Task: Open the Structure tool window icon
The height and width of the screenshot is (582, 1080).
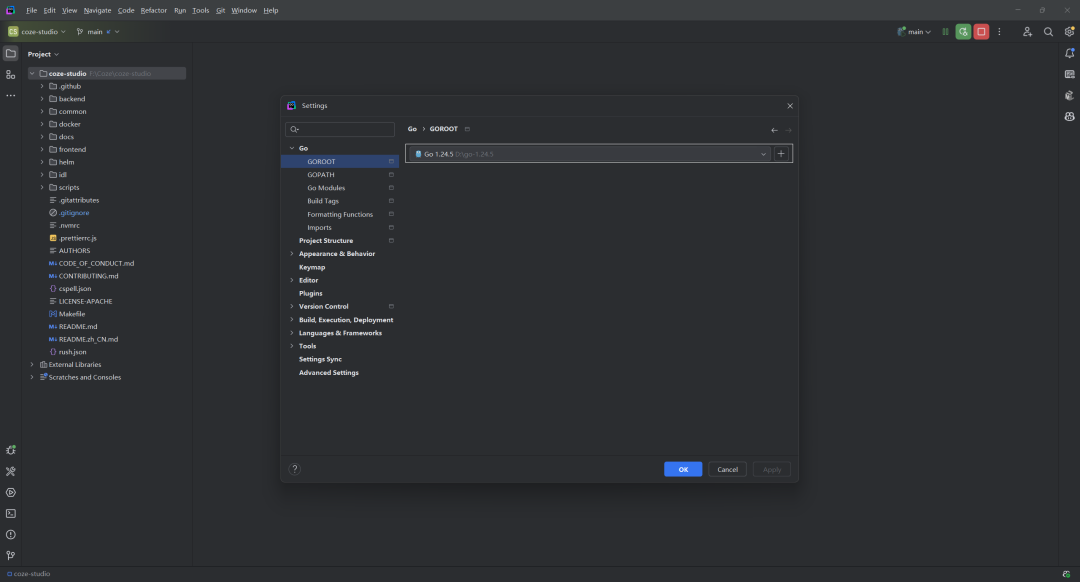Action: (x=10, y=74)
